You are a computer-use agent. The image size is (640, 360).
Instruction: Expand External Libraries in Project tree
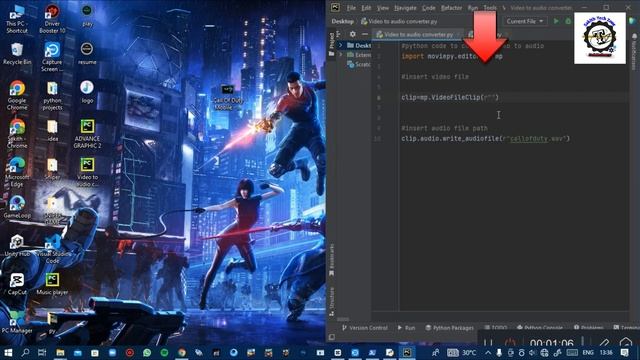pos(340,54)
